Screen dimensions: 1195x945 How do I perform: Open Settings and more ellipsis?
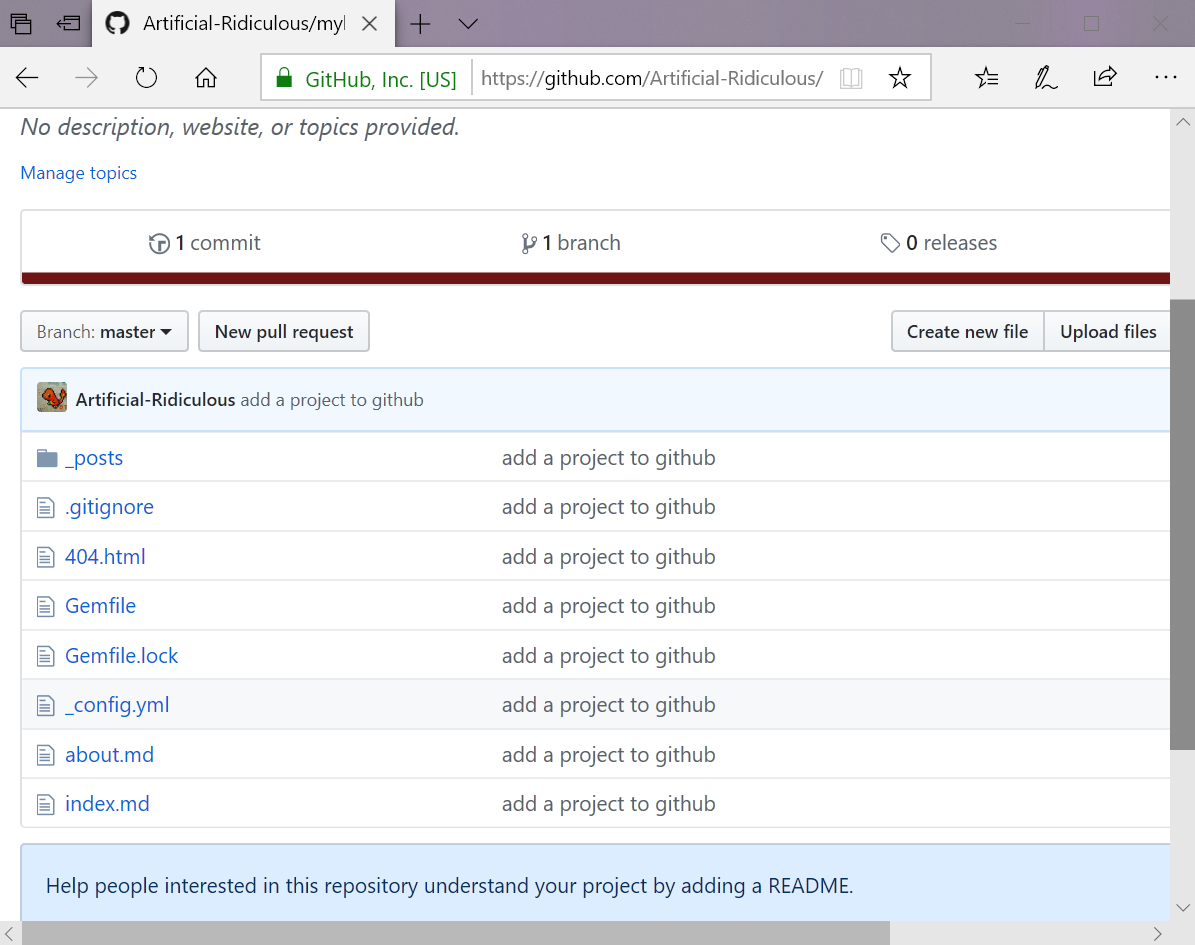[x=1165, y=77]
